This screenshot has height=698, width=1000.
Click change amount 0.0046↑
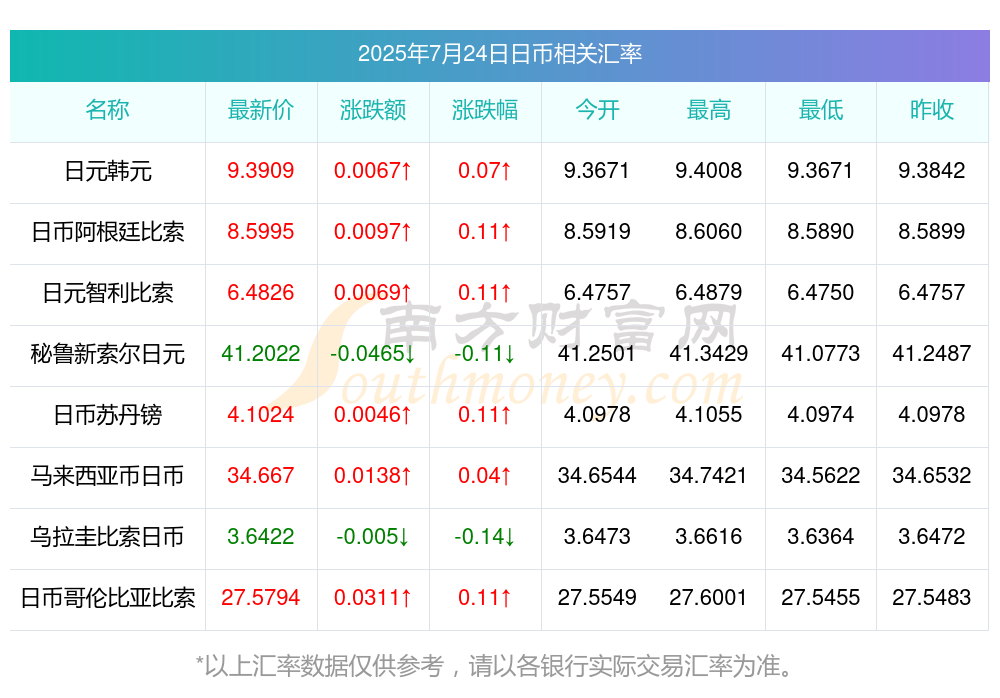point(373,414)
